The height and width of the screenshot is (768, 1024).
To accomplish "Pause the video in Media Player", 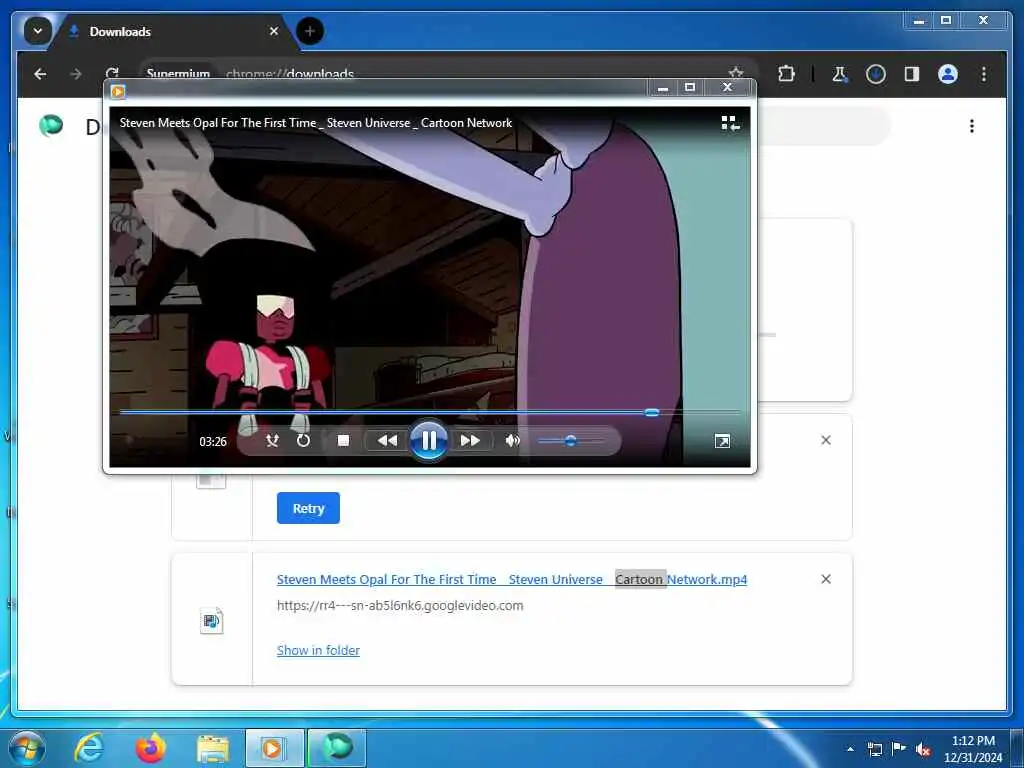I will 428,441.
